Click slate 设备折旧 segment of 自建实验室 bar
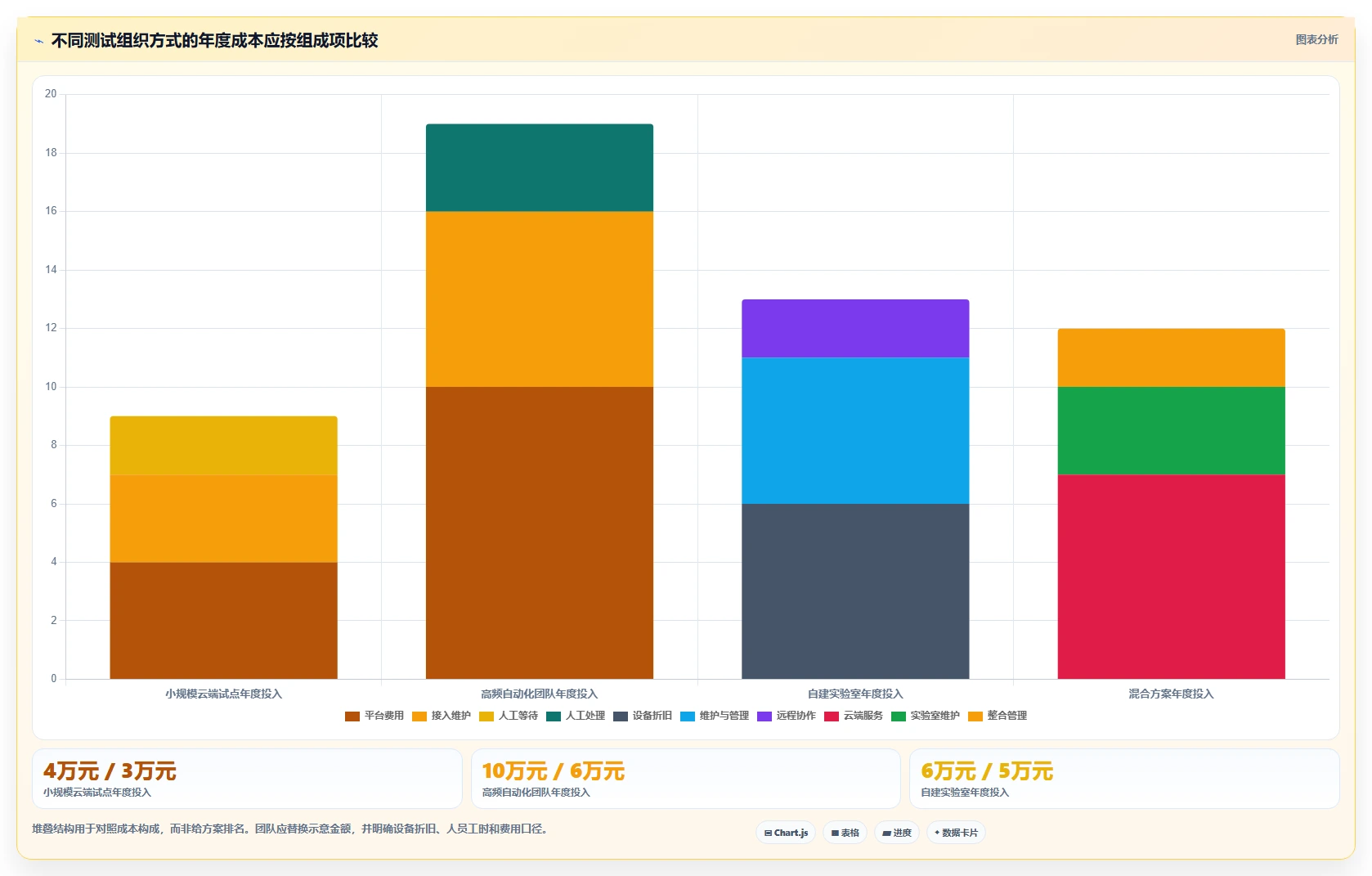Screen dimensions: 1372x876 (855, 591)
